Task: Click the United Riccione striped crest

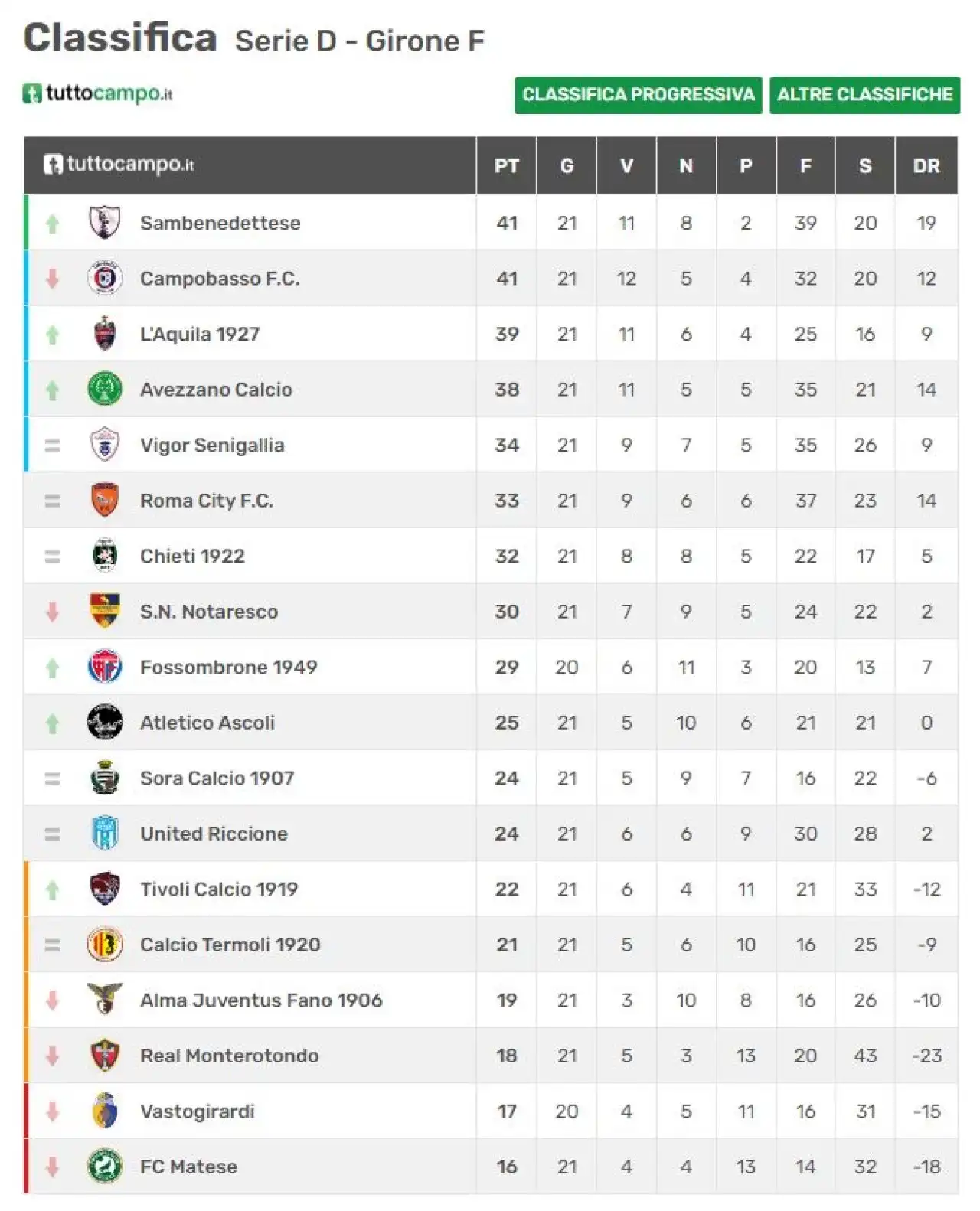Action: 105,834
